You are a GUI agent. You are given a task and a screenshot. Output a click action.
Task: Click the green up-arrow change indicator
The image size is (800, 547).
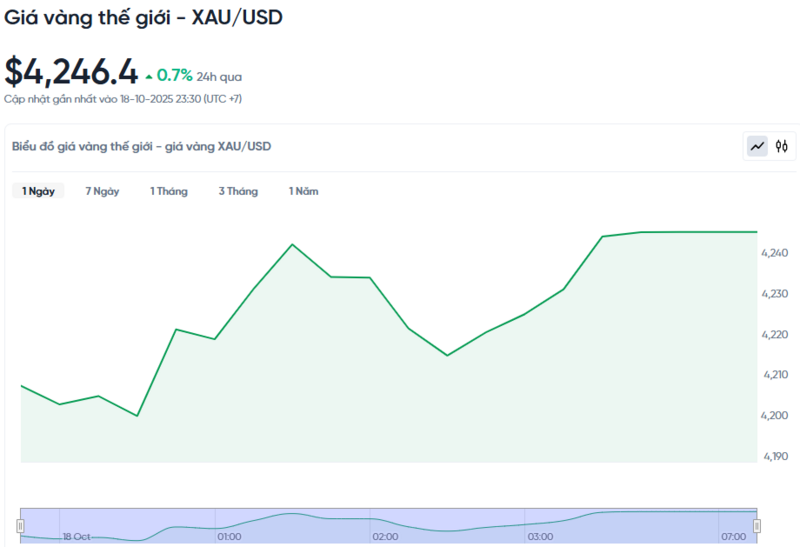[x=149, y=76]
